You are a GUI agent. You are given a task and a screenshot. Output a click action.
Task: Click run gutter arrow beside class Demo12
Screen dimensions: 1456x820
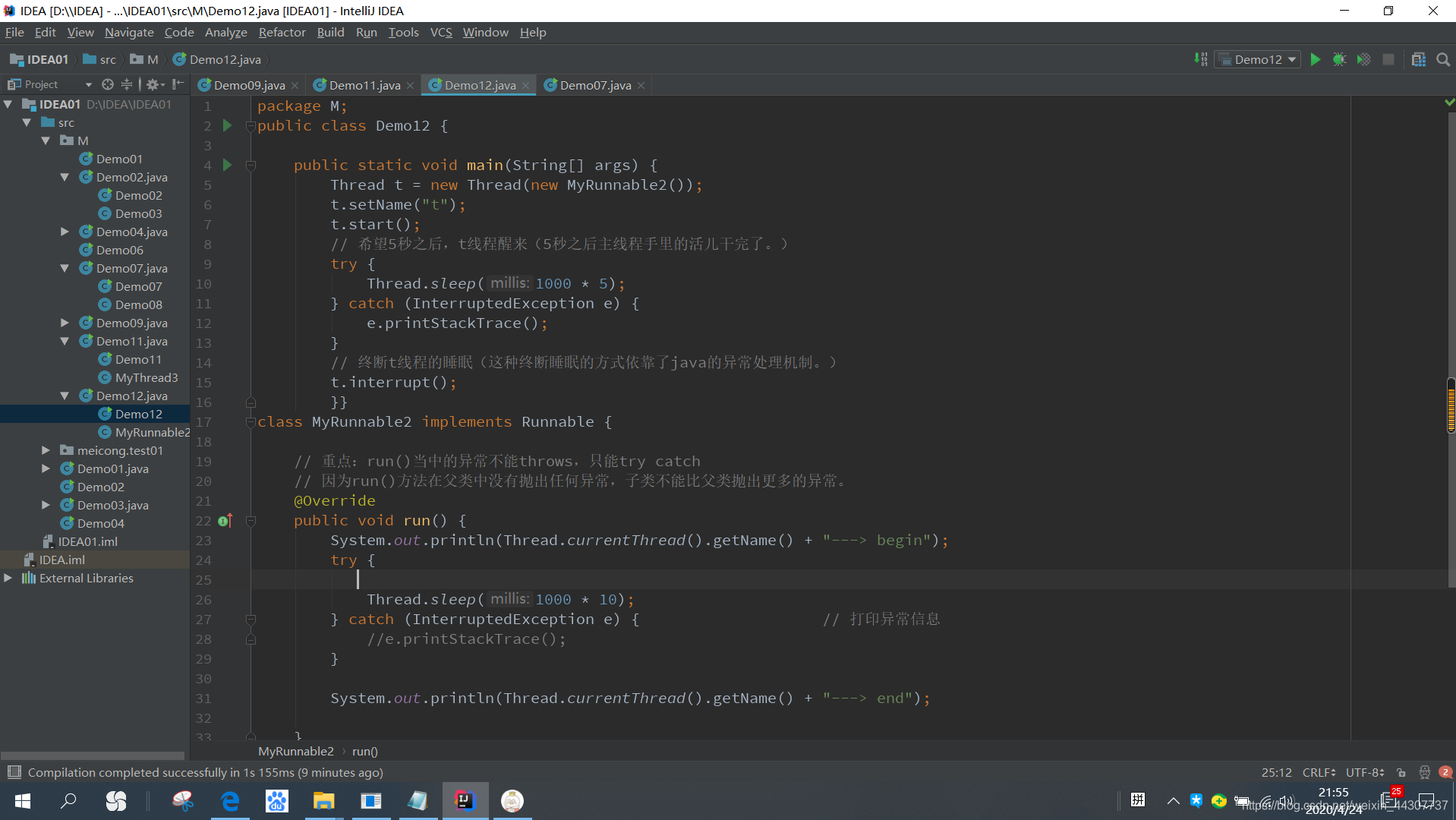[227, 125]
